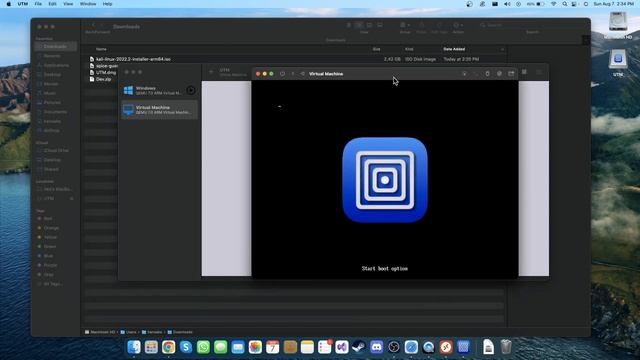
Task: Click the restart triangle icon in VM toolbar
Action: pyautogui.click(x=302, y=74)
